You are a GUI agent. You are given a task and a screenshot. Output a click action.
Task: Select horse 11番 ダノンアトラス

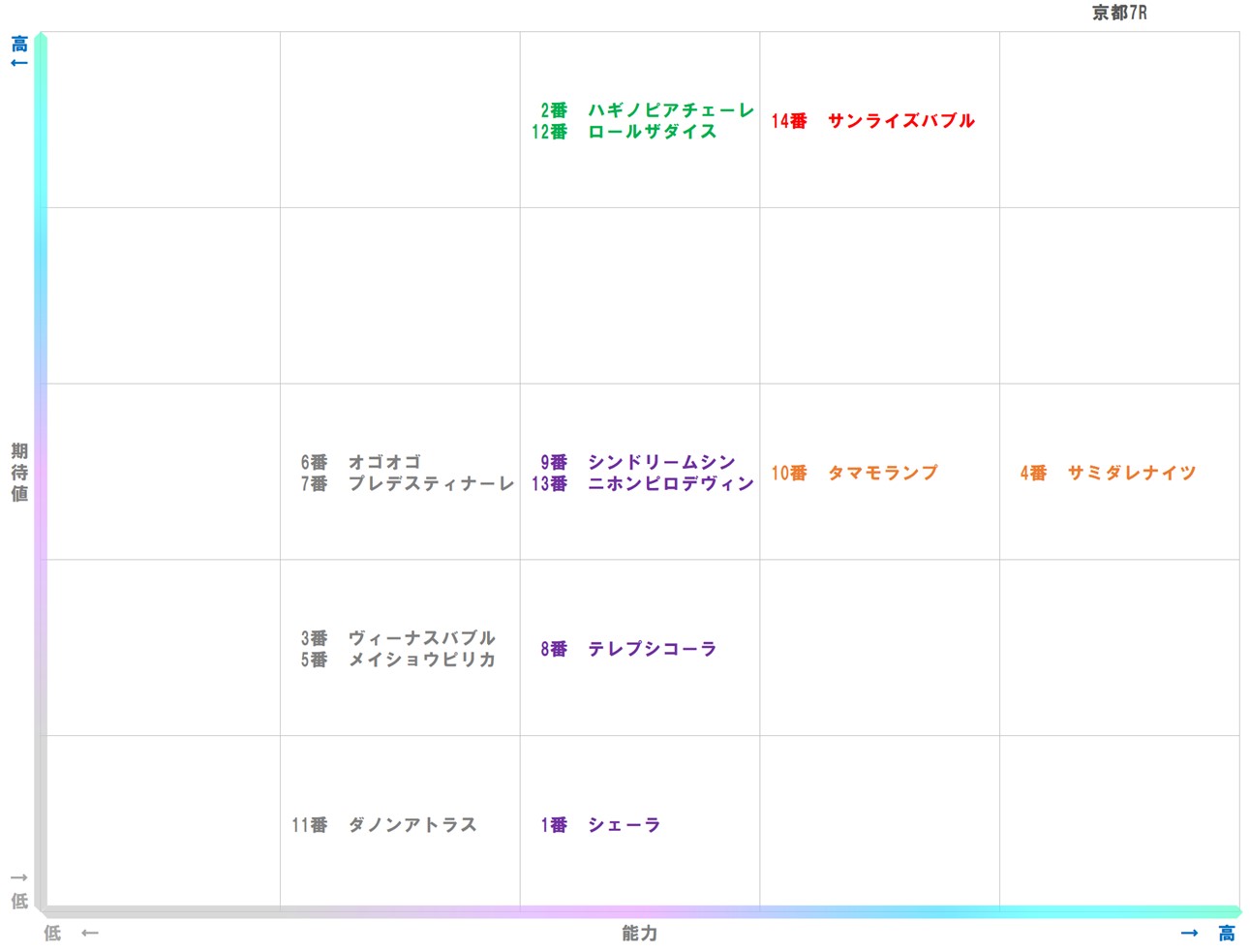(383, 825)
